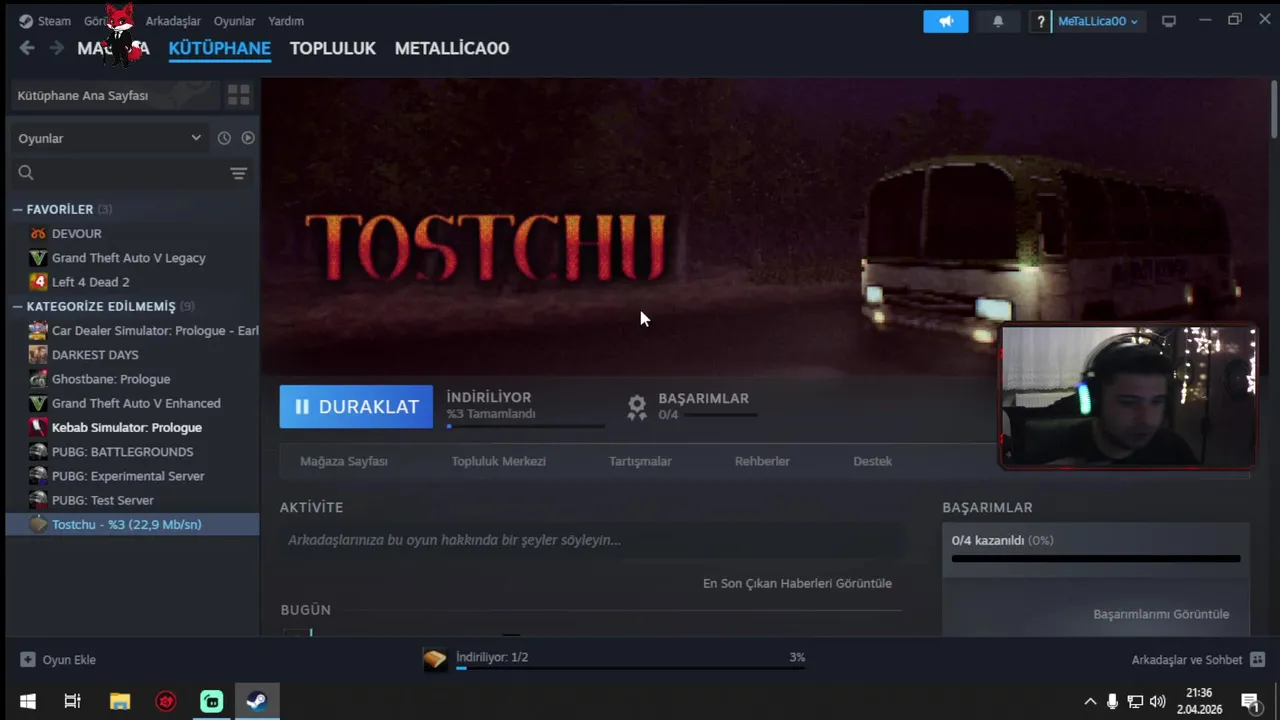The height and width of the screenshot is (720, 1280).
Task: Click Başarımlarını Görüntüle link
Action: [1161, 614]
